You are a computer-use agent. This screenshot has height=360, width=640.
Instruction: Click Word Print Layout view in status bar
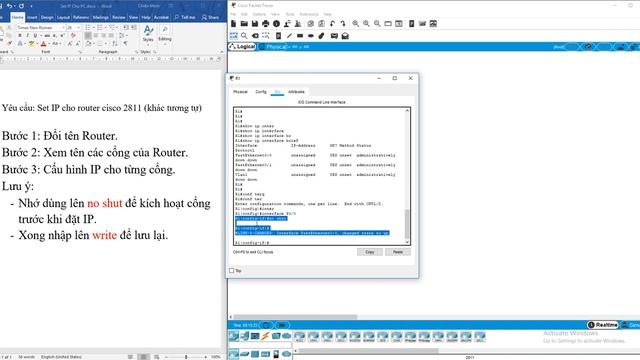(x=143, y=357)
